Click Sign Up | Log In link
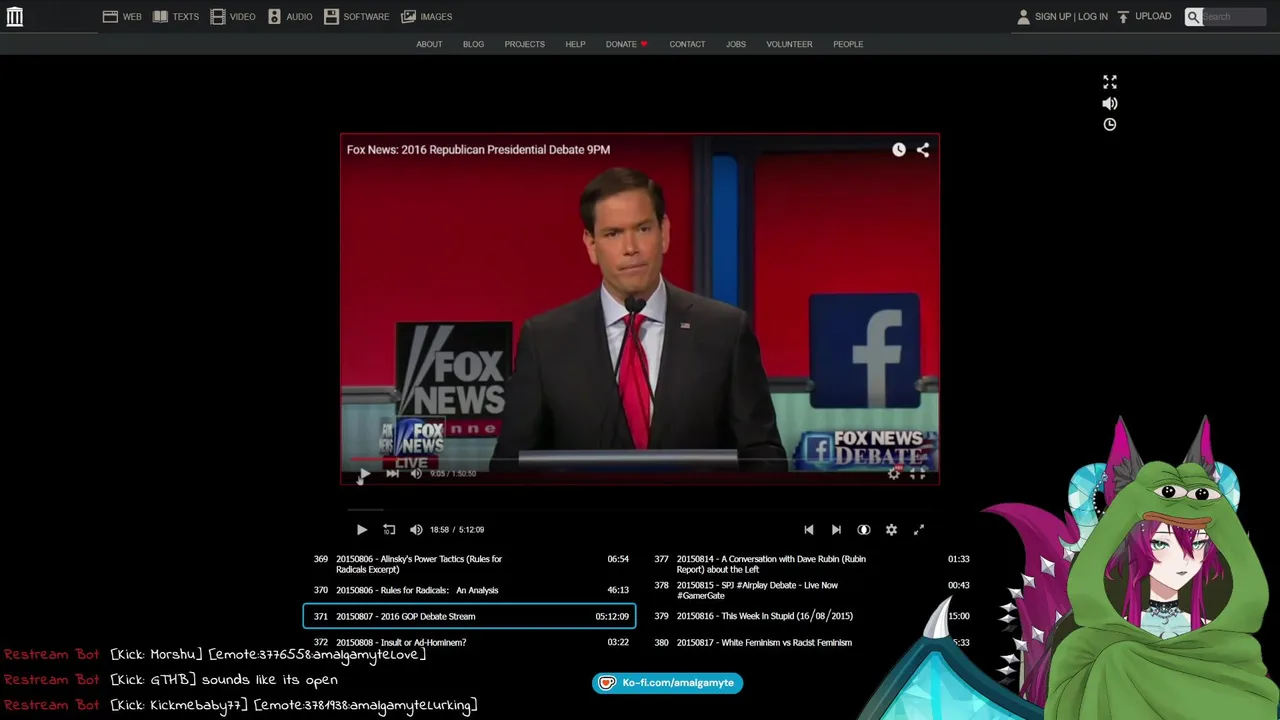This screenshot has width=1280, height=720. (1071, 17)
